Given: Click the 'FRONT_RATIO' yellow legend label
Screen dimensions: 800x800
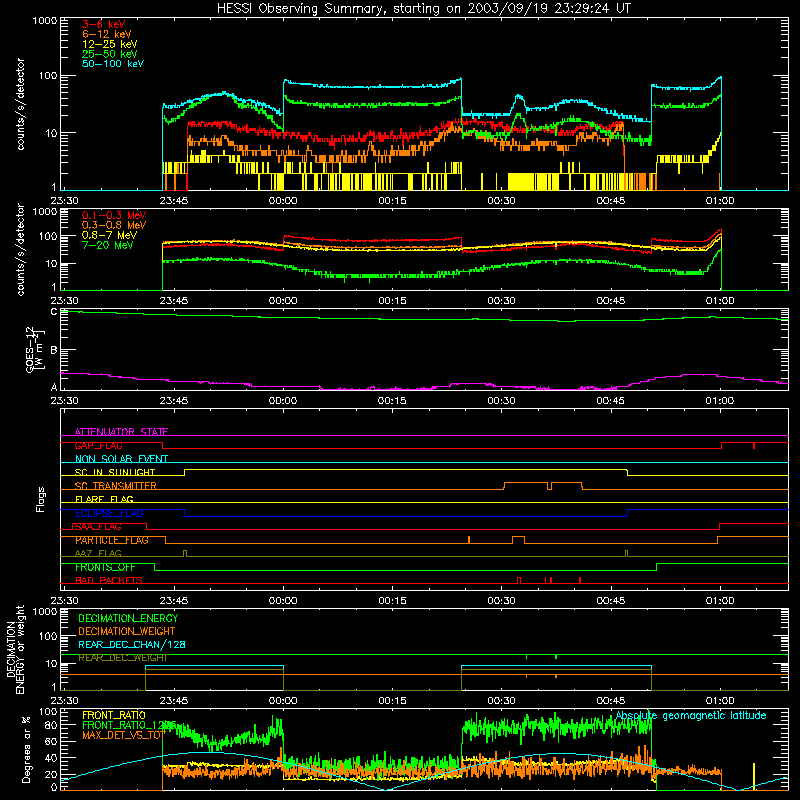Looking at the screenshot, I should click(x=114, y=715).
